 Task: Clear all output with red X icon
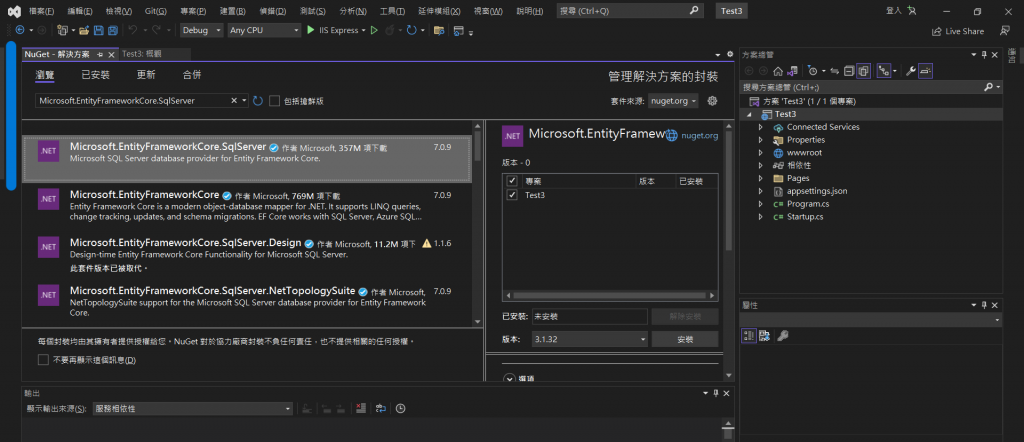click(x=360, y=409)
